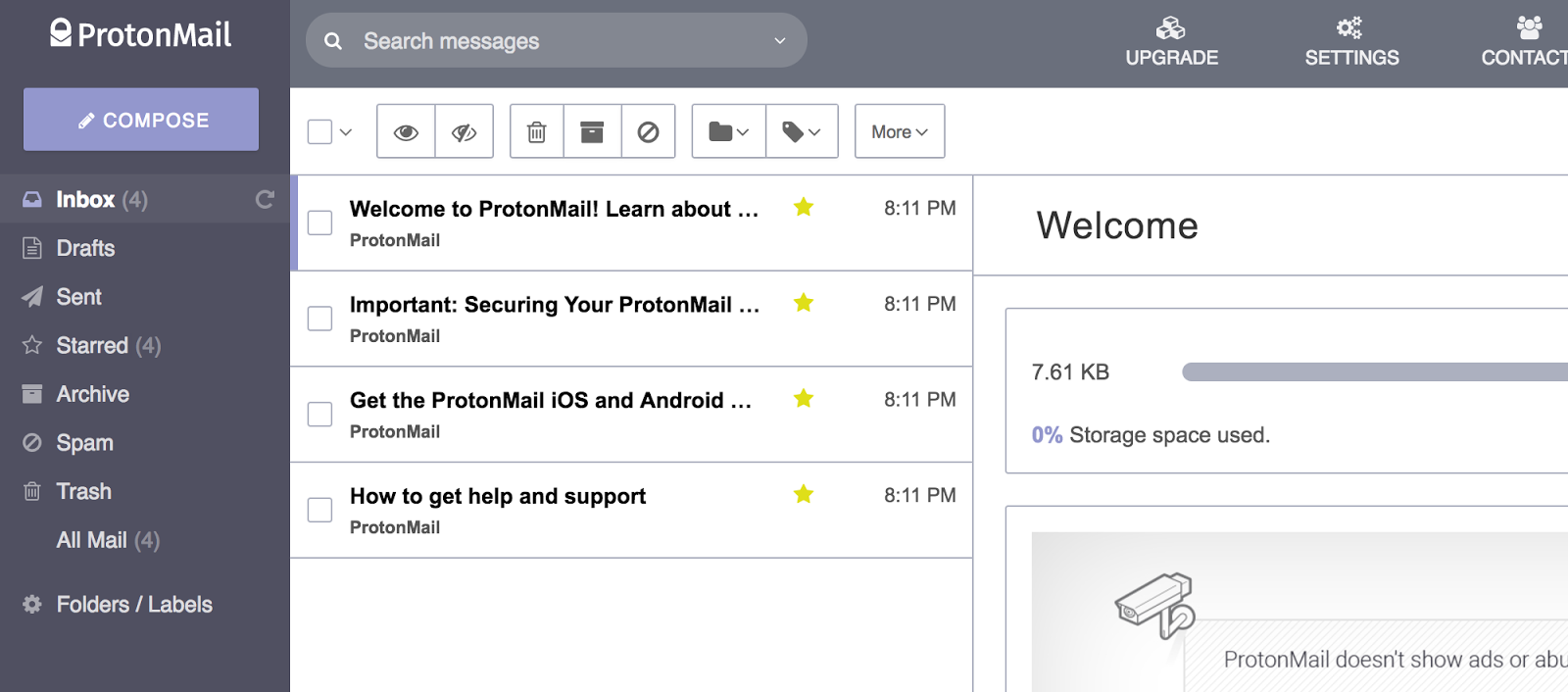Screen dimensions: 1568x692
Task: Select the 'Important: Securing Your ProtonMail' email checkbox
Action: (320, 319)
